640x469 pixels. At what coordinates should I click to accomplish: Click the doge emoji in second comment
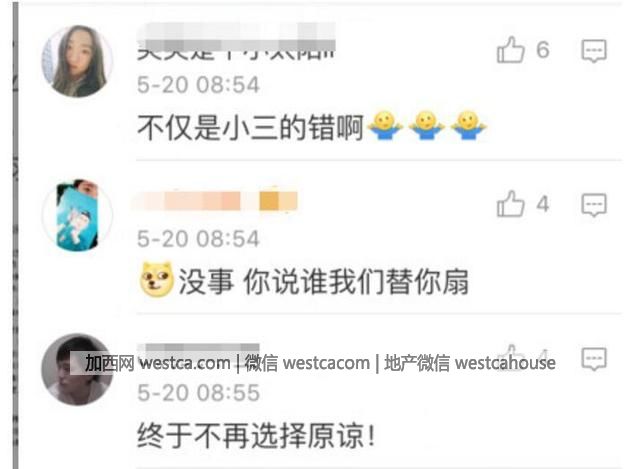156,279
